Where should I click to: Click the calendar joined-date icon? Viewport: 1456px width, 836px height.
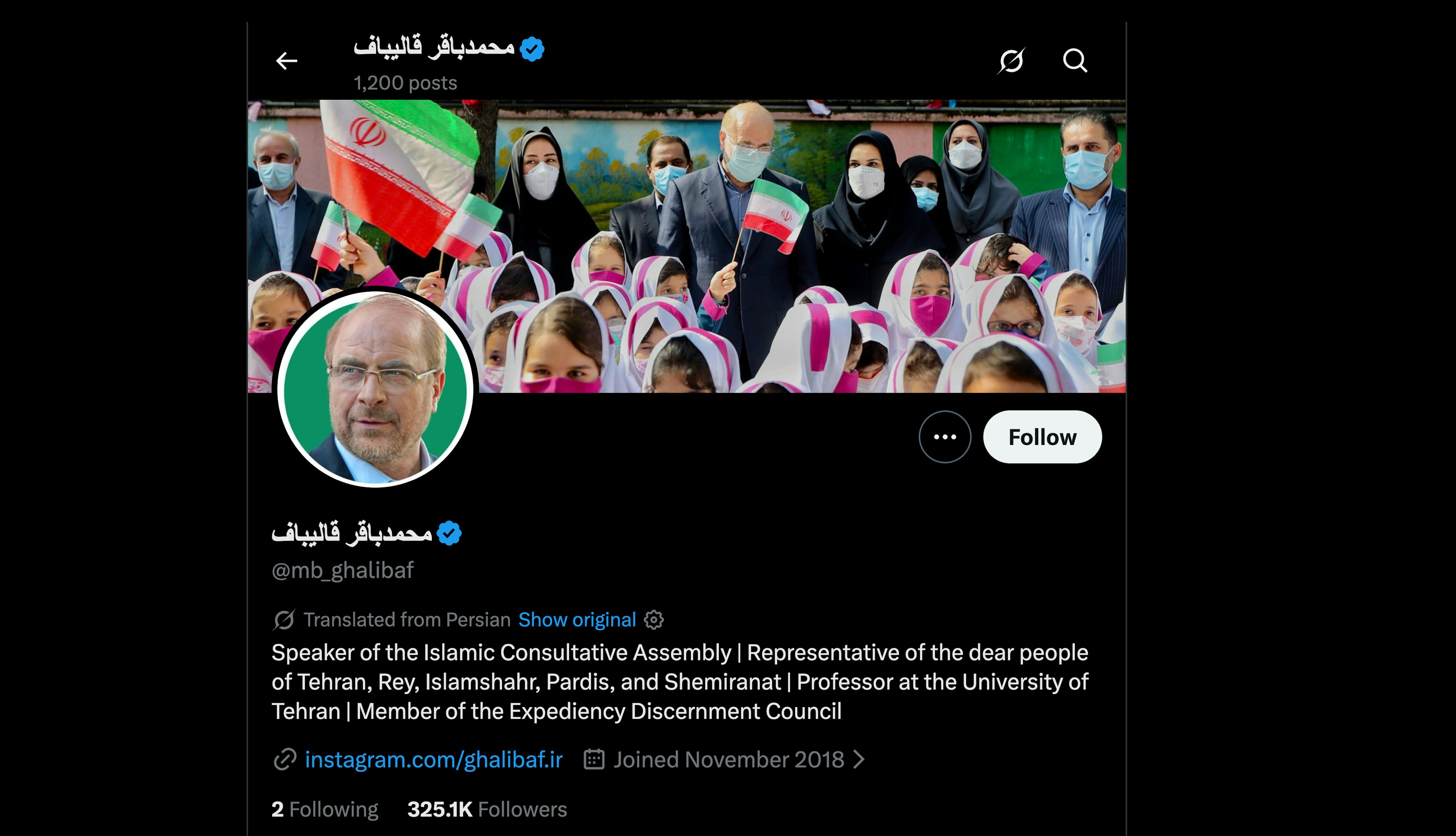(594, 759)
